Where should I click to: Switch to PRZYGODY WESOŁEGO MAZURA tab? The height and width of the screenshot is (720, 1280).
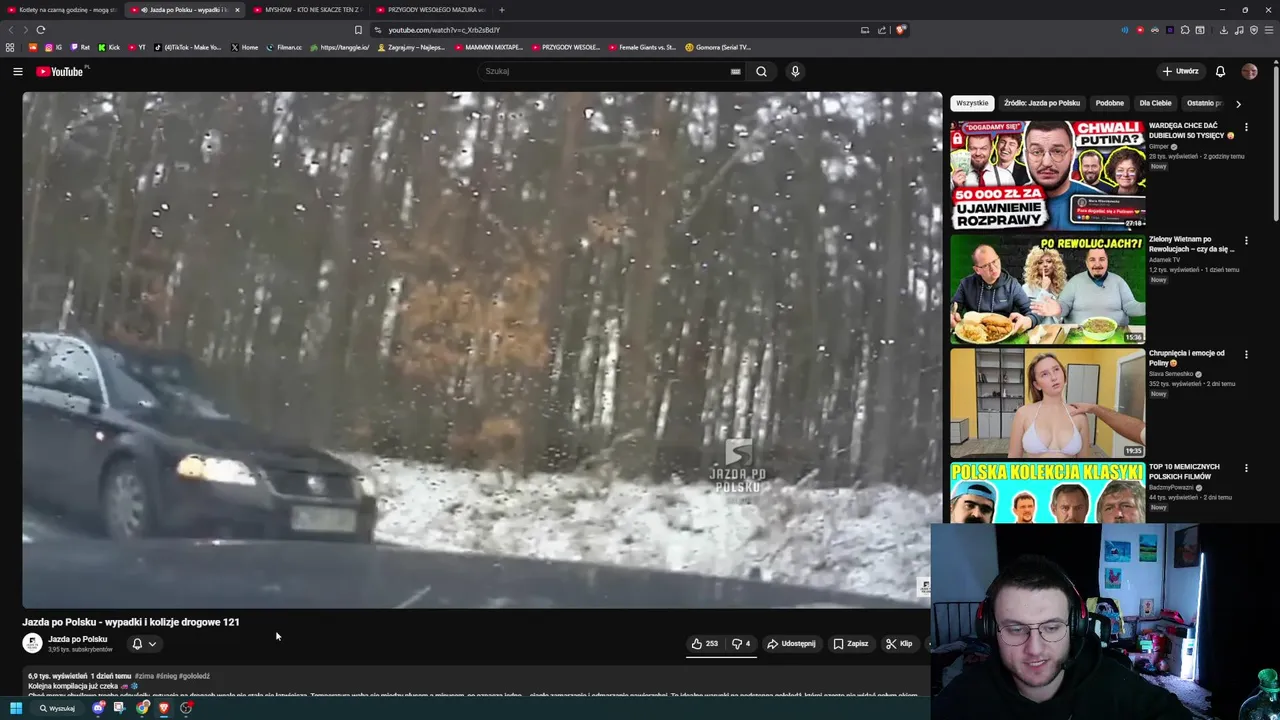[430, 10]
